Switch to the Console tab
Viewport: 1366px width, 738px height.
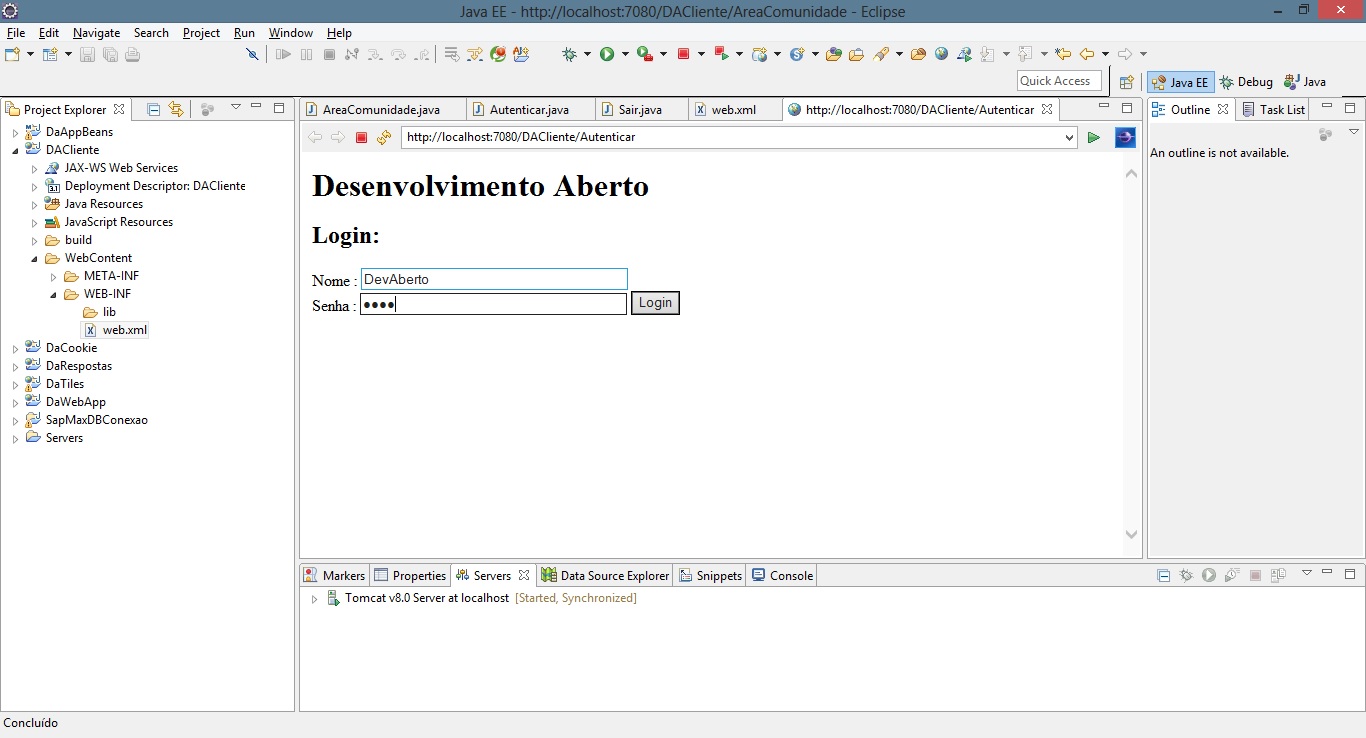783,575
